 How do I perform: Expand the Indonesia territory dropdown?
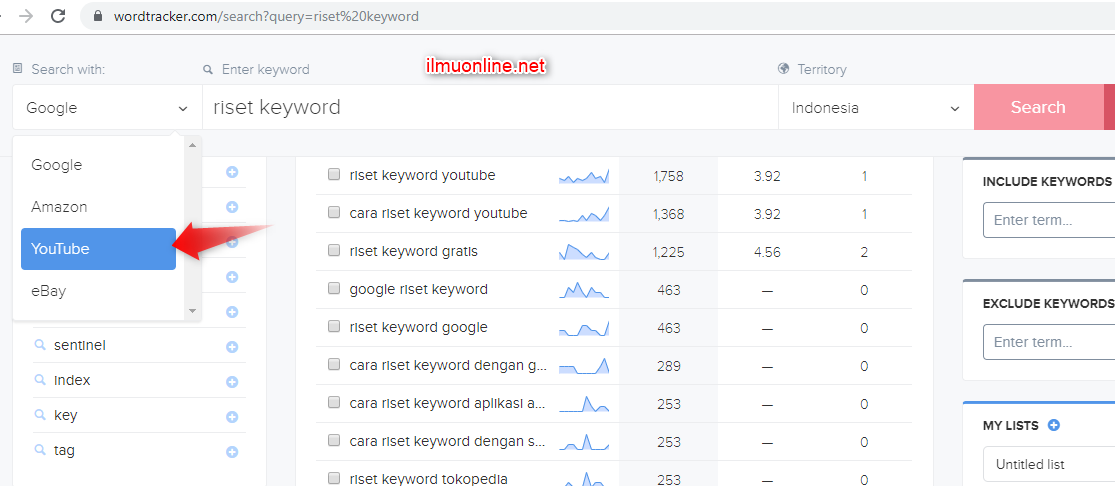[875, 108]
